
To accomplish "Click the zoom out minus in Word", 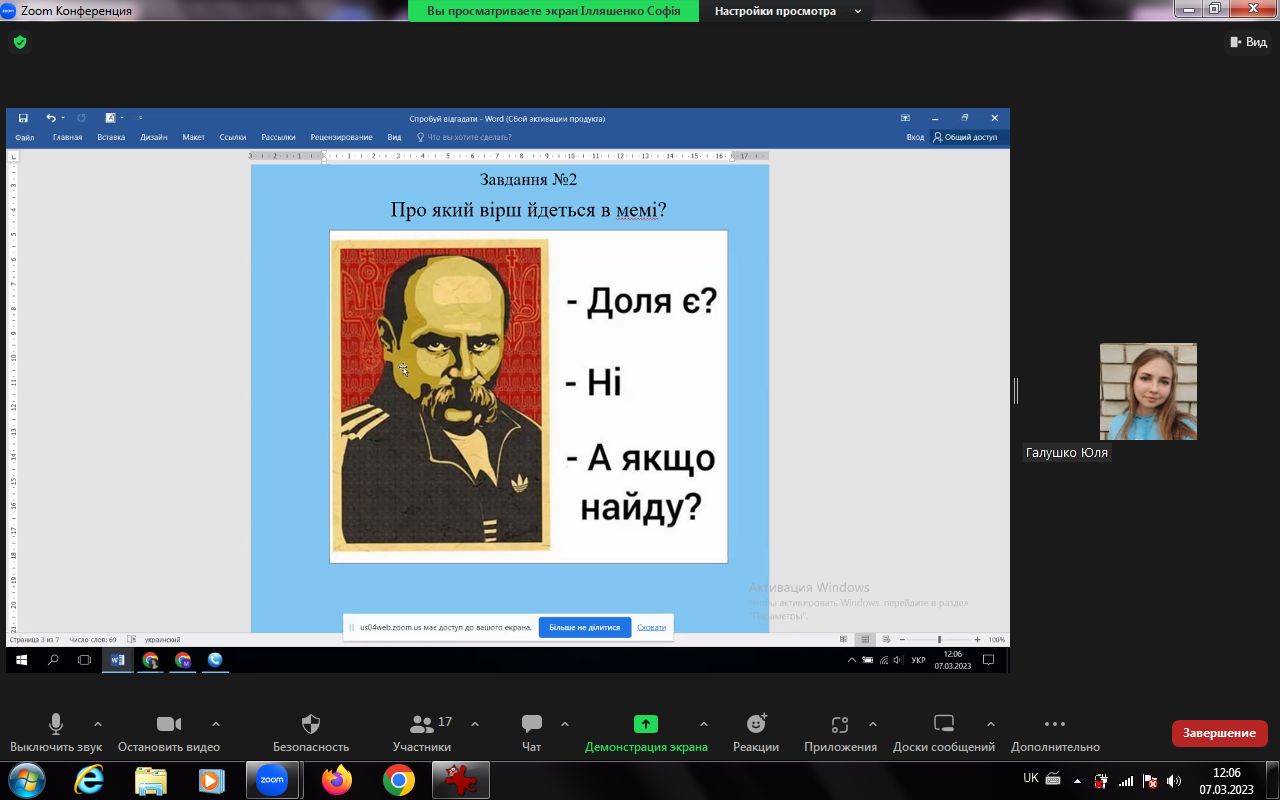I will pyautogui.click(x=903, y=640).
